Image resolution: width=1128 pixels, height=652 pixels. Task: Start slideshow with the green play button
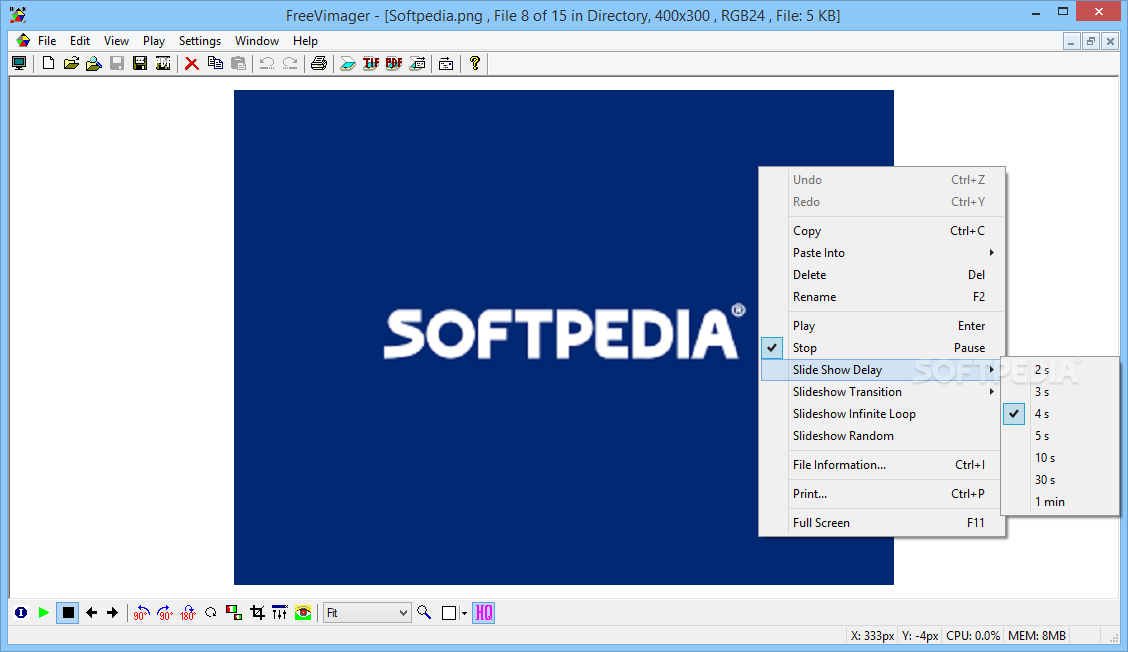pyautogui.click(x=44, y=612)
